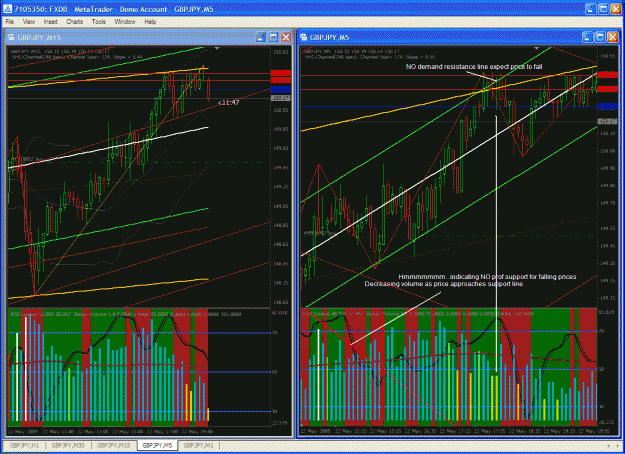The width and height of the screenshot is (625, 454).
Task: Click the gray current price label on M5 axis
Action: (608, 122)
